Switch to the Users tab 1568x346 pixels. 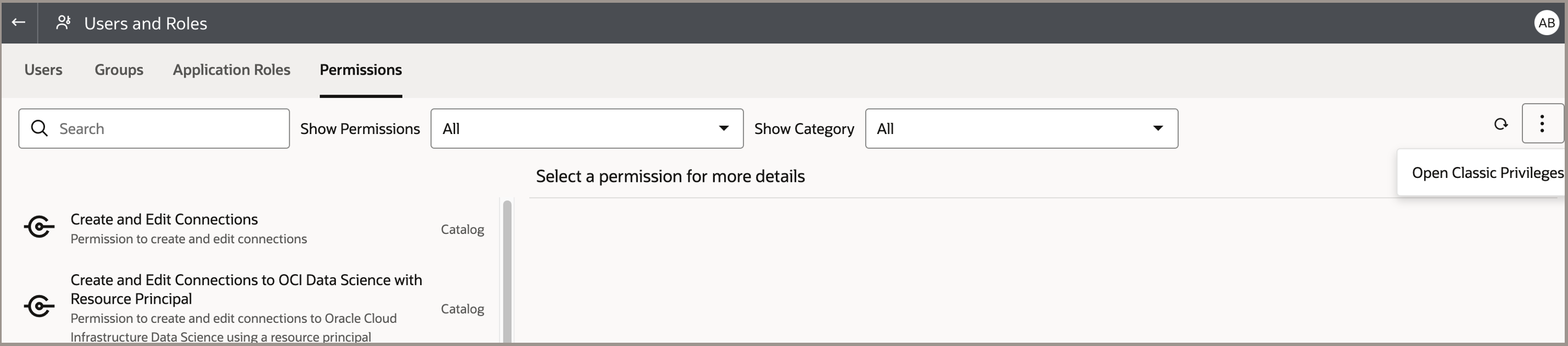tap(43, 70)
